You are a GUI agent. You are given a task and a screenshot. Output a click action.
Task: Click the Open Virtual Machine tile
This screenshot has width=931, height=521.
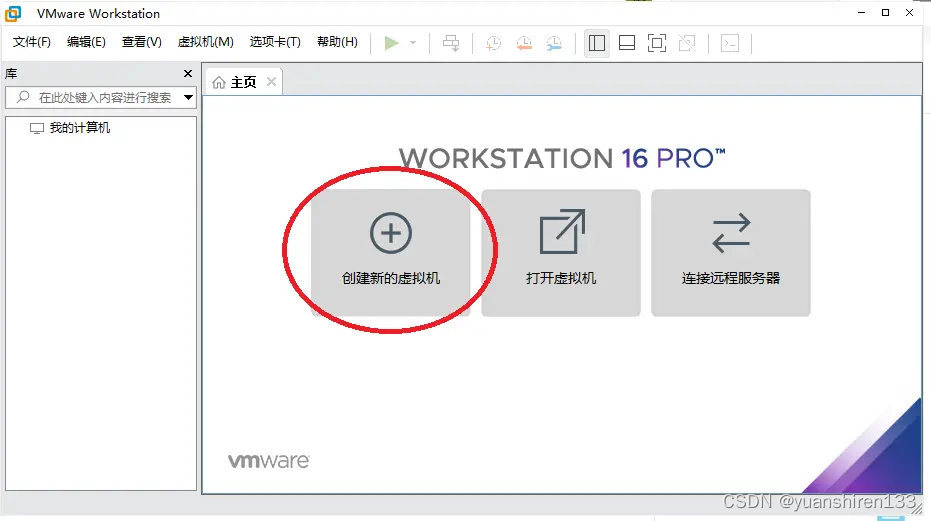pos(560,253)
